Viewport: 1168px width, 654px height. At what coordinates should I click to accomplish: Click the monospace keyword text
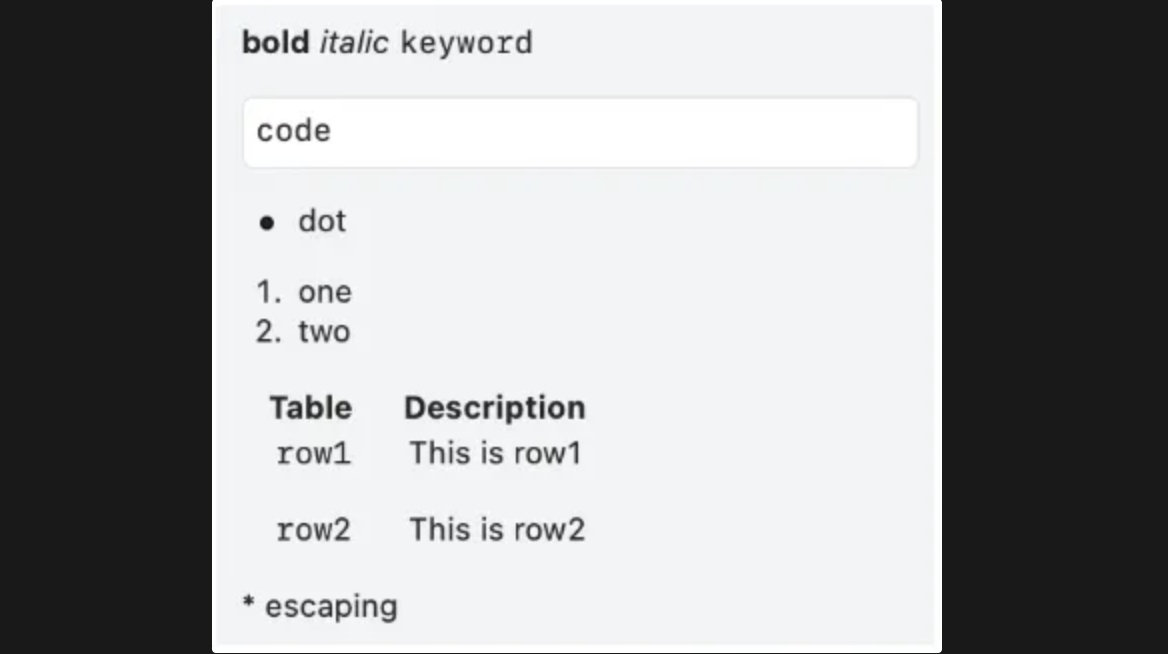pos(466,43)
